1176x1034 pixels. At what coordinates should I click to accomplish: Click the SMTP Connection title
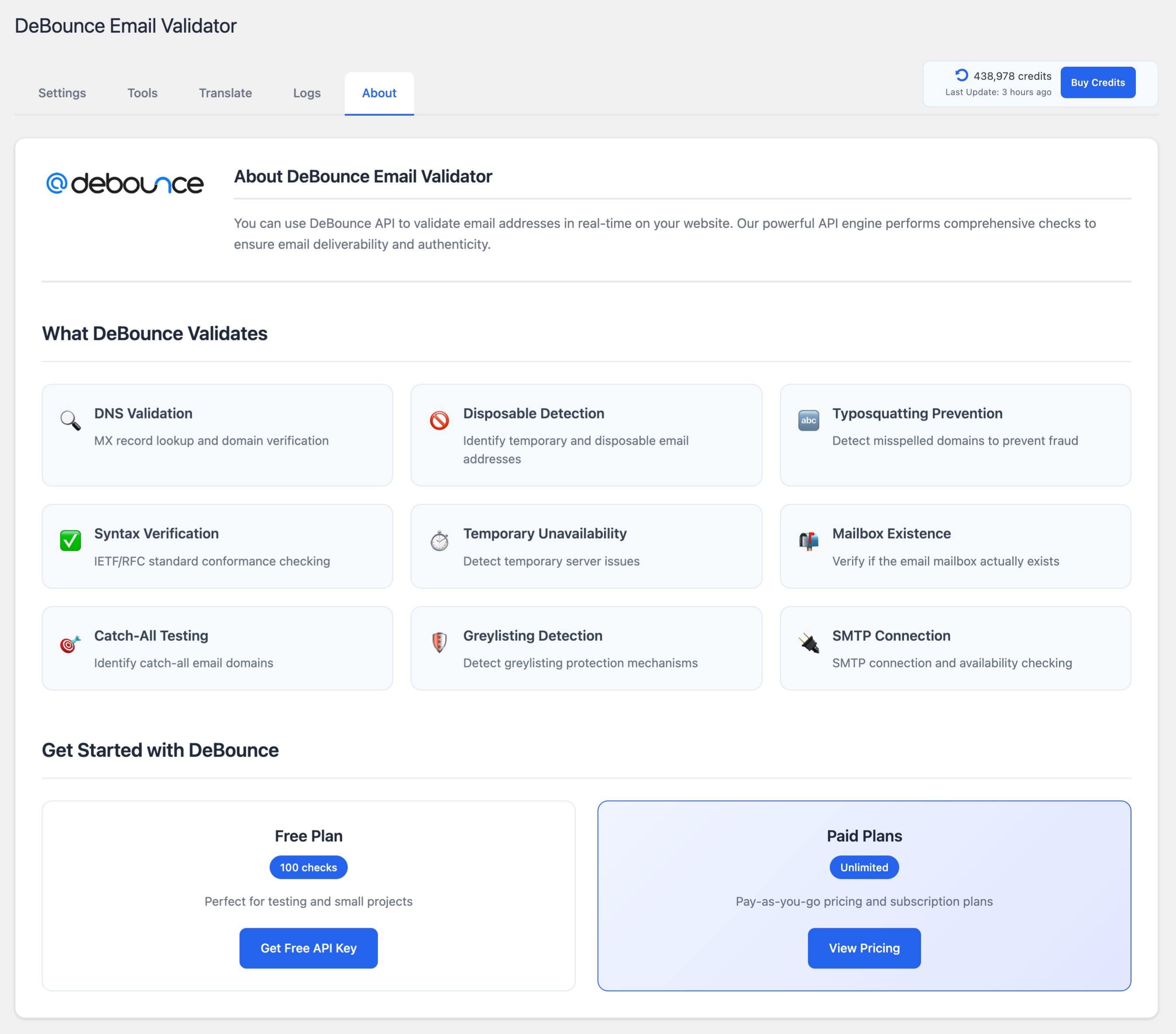tap(891, 635)
